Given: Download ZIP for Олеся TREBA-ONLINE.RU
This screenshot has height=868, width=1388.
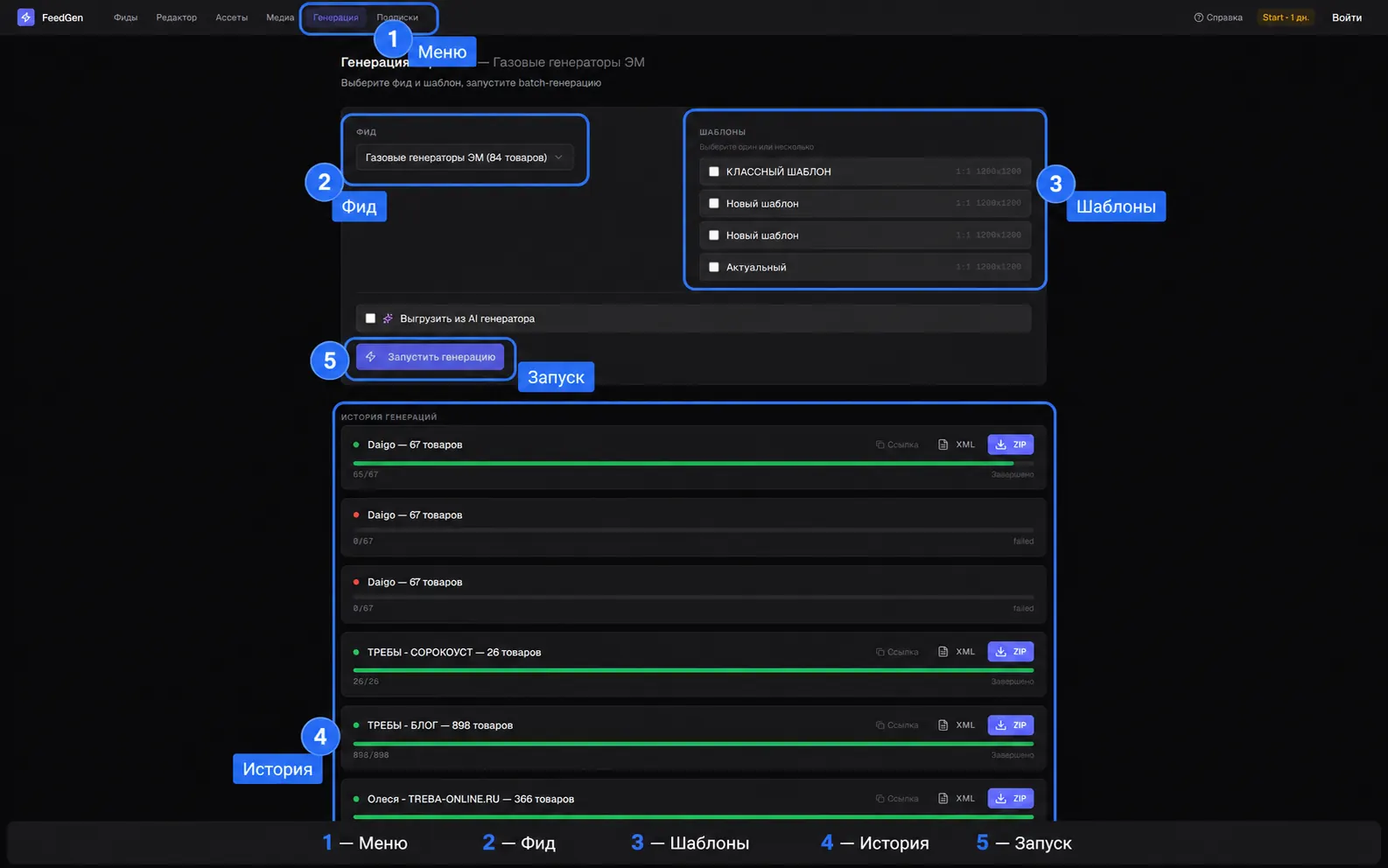Looking at the screenshot, I should tap(1011, 799).
